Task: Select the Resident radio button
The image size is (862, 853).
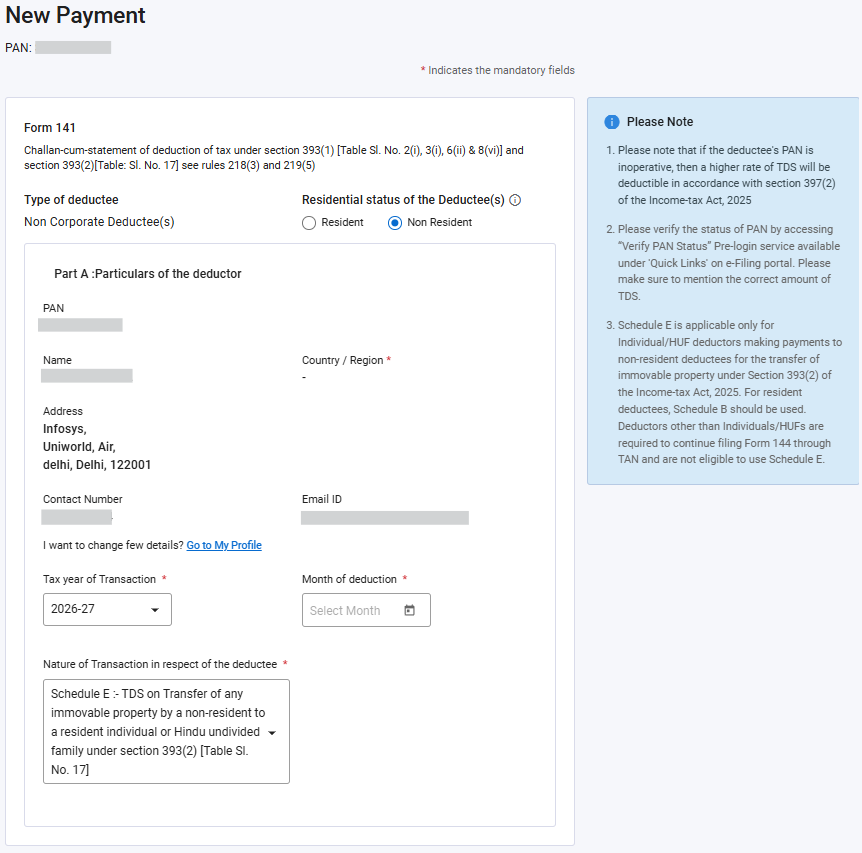Action: [309, 223]
